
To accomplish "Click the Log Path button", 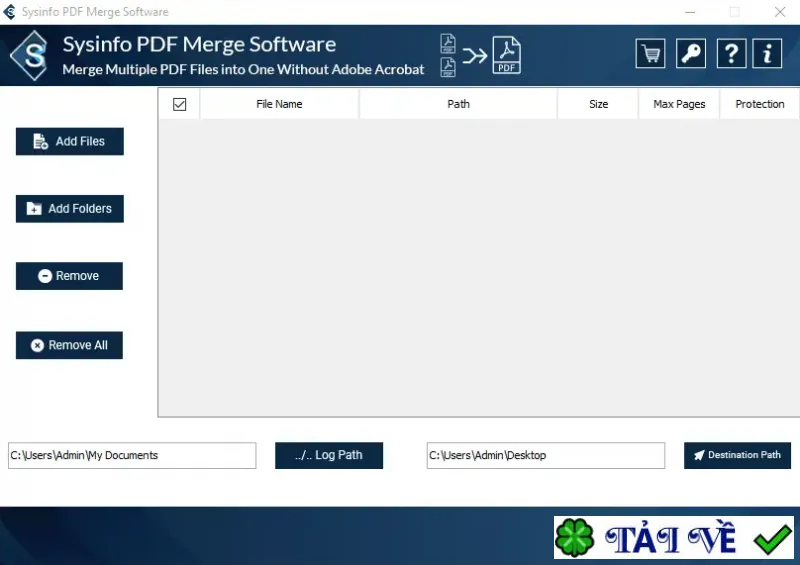I will pyautogui.click(x=329, y=455).
